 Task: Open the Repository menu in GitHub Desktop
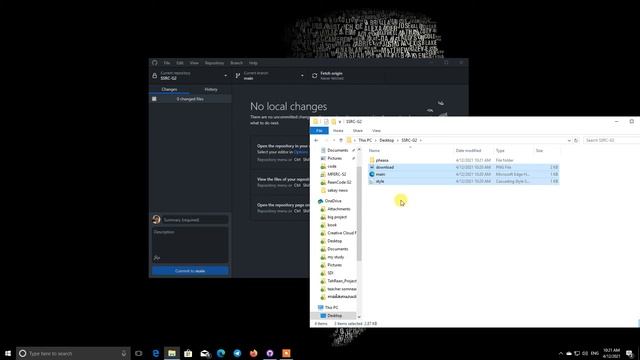point(214,63)
